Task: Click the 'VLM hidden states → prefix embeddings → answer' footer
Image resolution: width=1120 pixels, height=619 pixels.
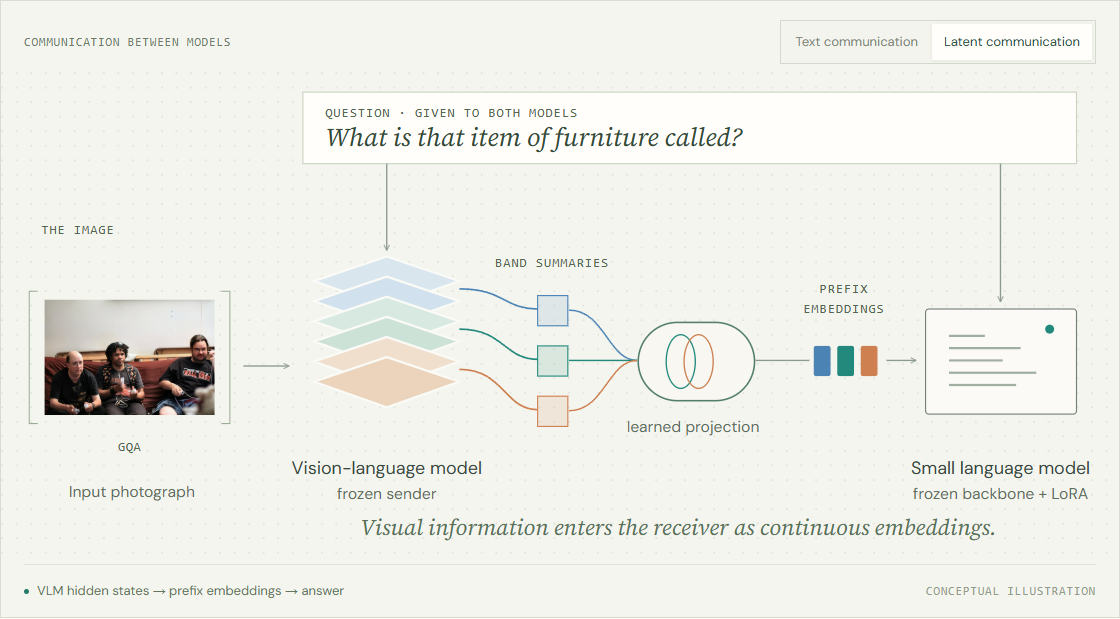Action: (x=190, y=590)
